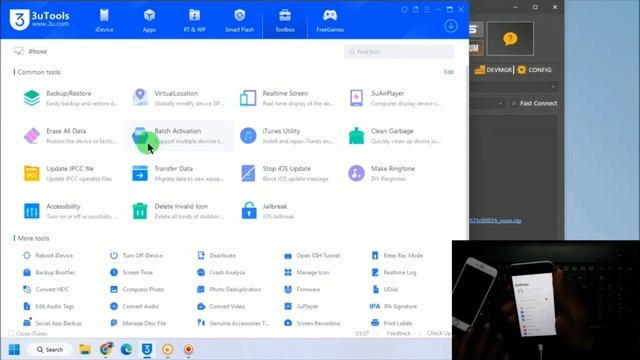Click Reboot iDevice
This screenshot has width=640, height=360.
(x=48, y=256)
